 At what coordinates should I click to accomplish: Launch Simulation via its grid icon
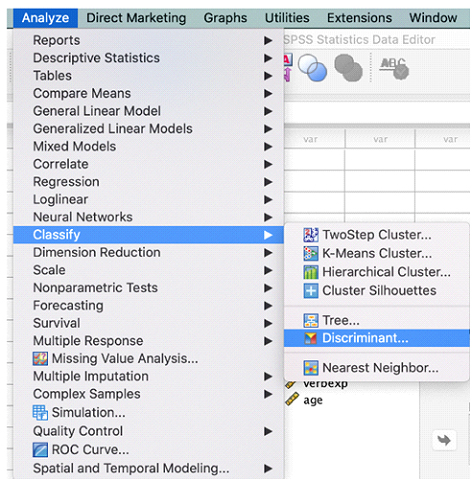[x=40, y=413]
